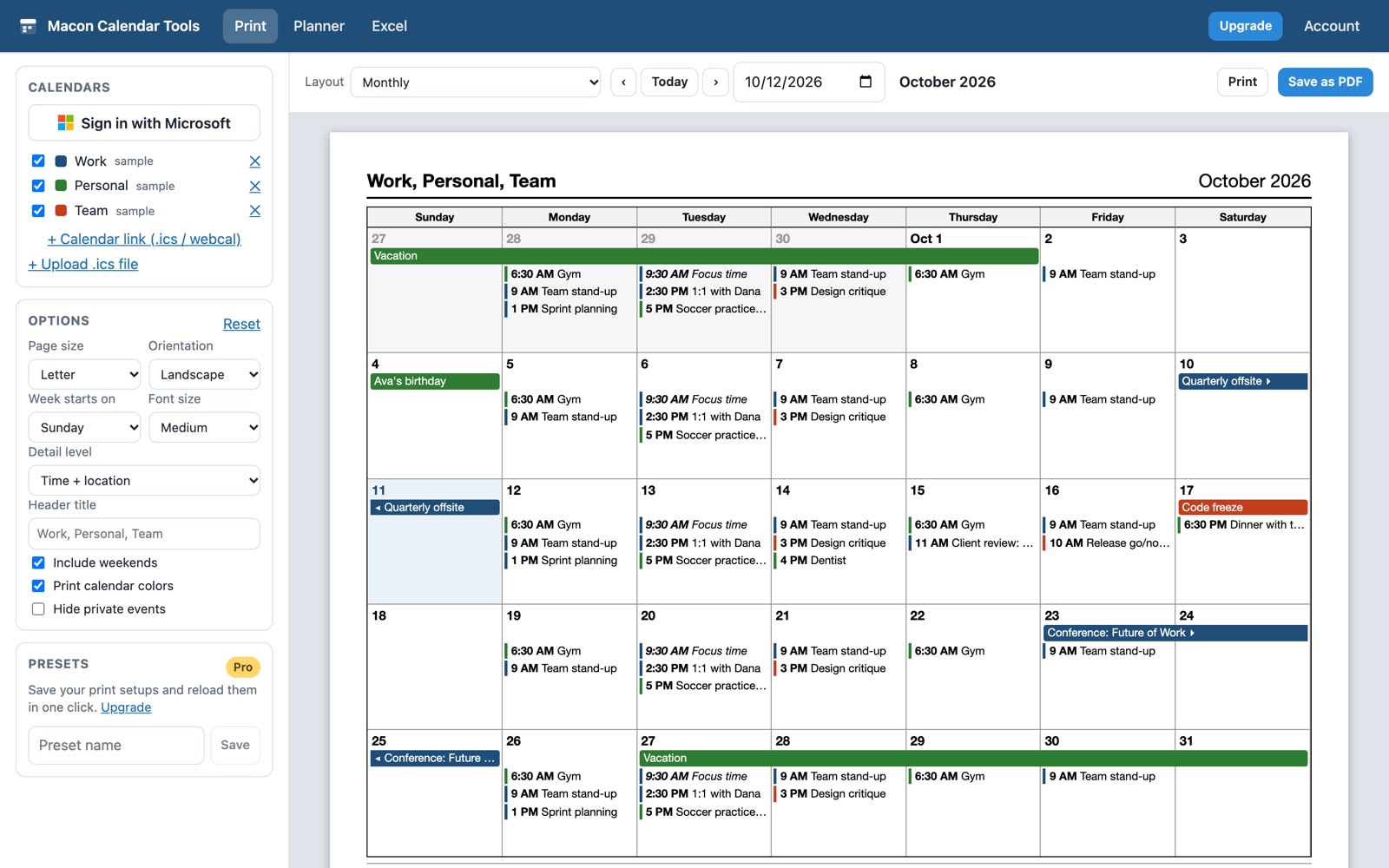The height and width of the screenshot is (868, 1389).
Task: Toggle Include weekends checkbox
Action: (38, 562)
